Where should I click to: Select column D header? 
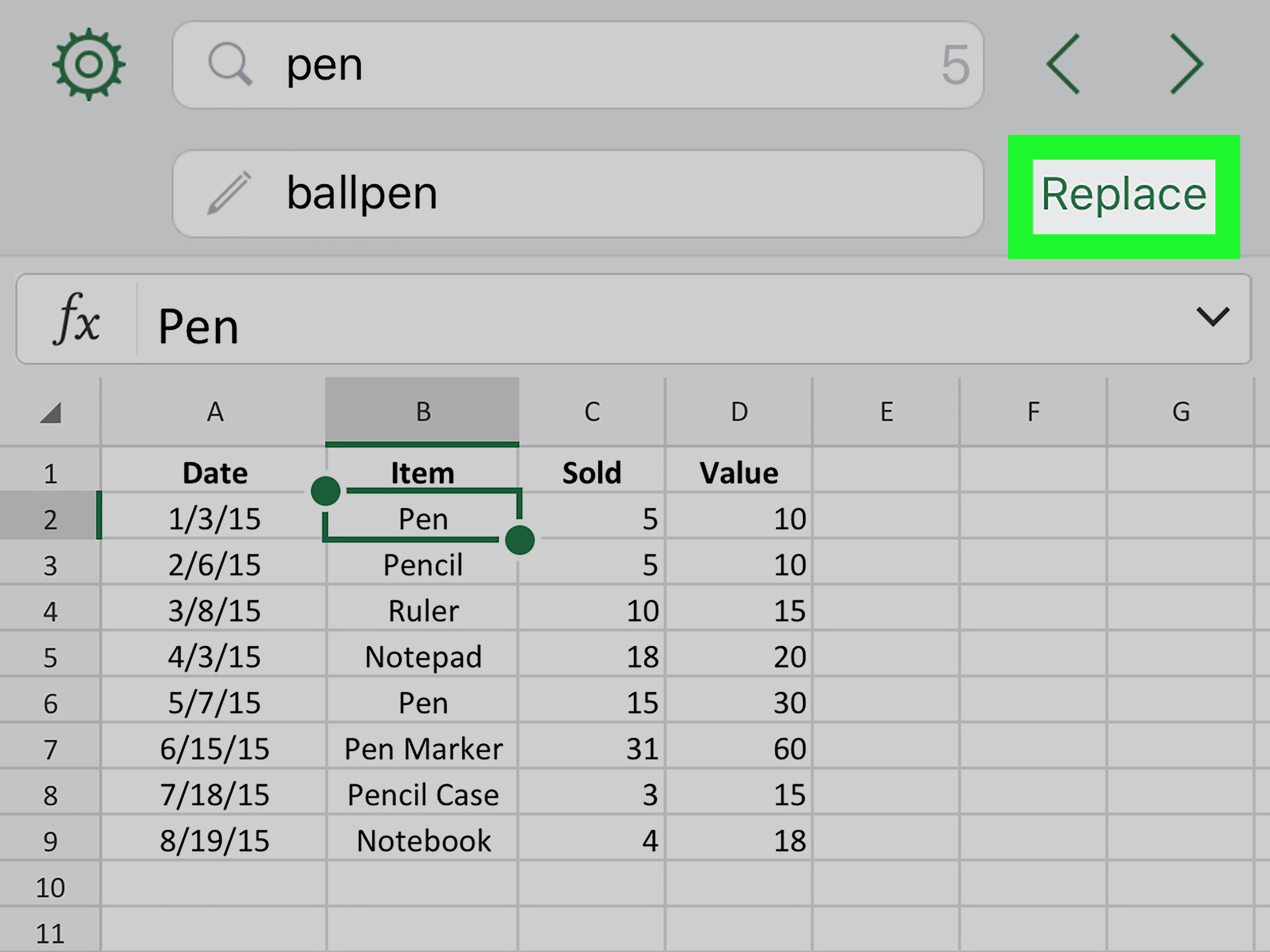point(739,411)
